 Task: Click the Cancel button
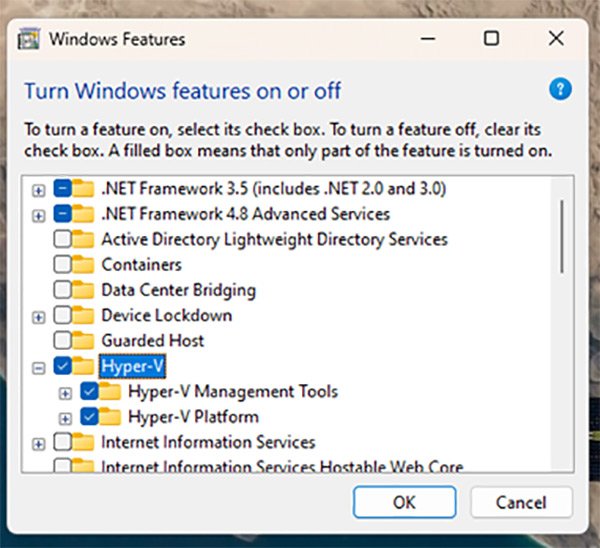pos(521,502)
